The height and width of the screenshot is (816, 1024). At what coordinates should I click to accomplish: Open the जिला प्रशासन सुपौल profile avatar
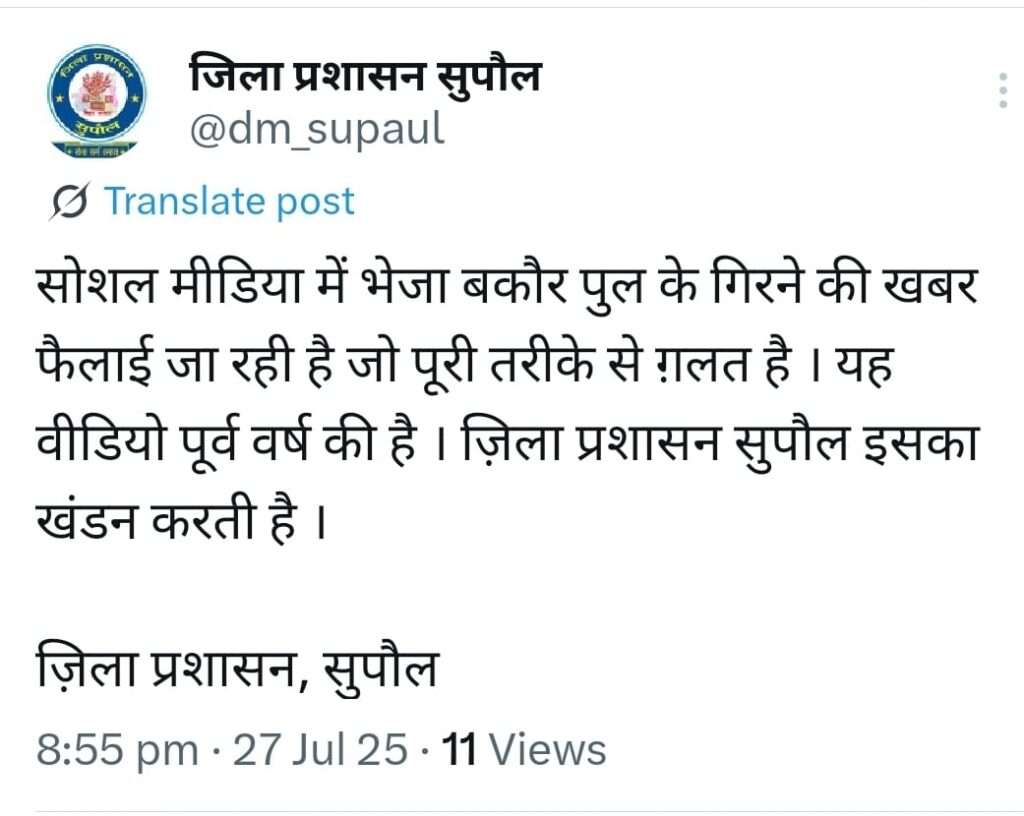(96, 101)
